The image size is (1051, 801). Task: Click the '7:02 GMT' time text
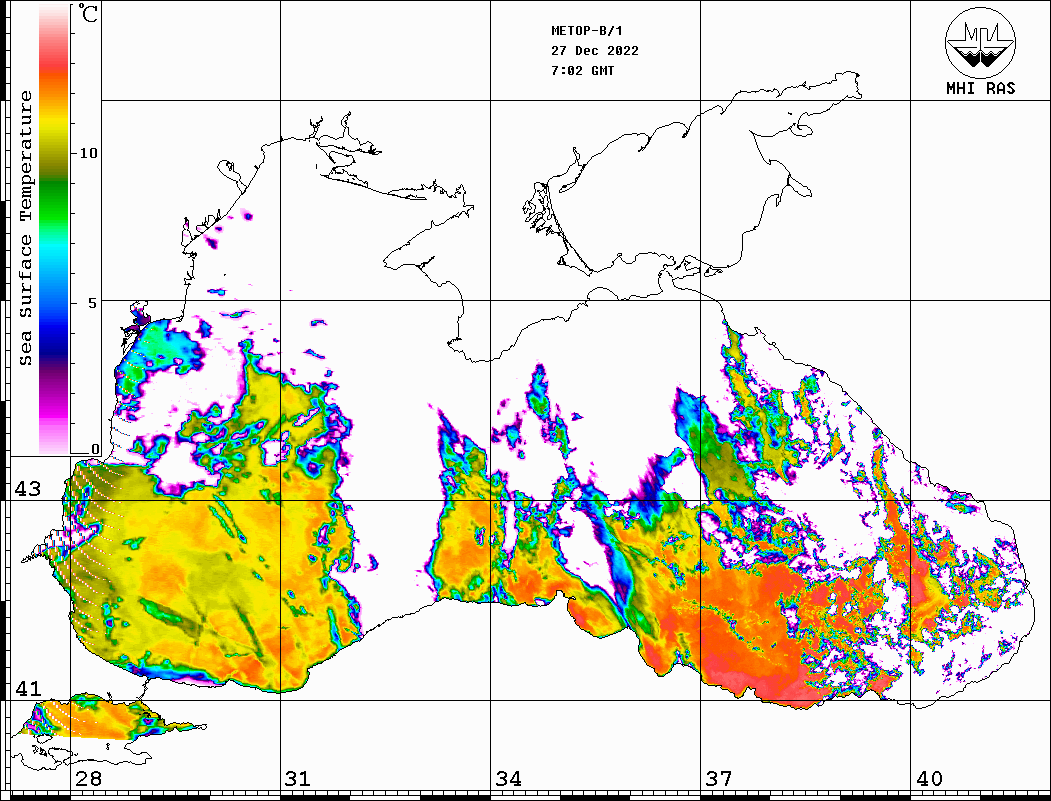click(x=582, y=70)
